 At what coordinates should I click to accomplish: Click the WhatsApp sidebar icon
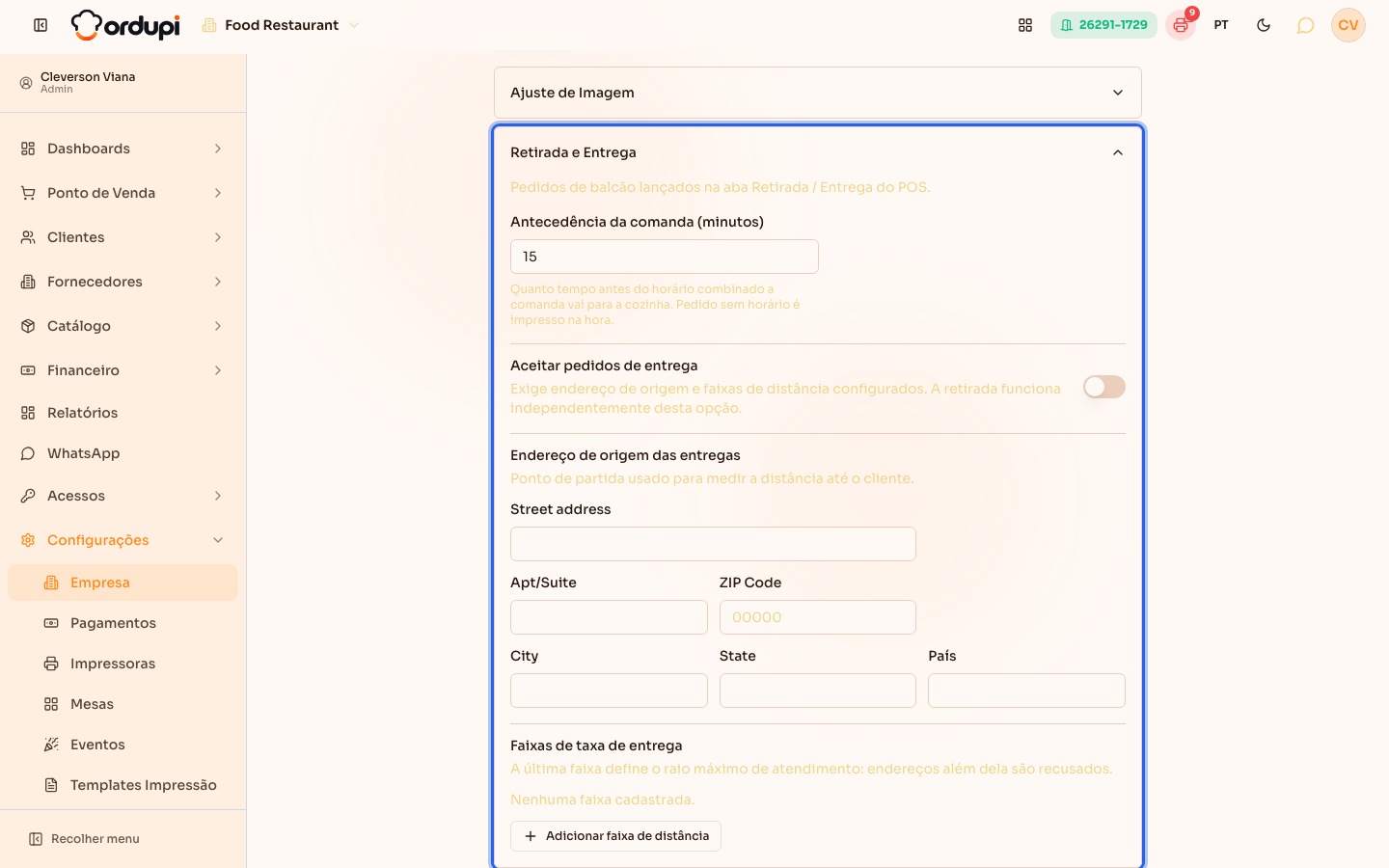[28, 453]
